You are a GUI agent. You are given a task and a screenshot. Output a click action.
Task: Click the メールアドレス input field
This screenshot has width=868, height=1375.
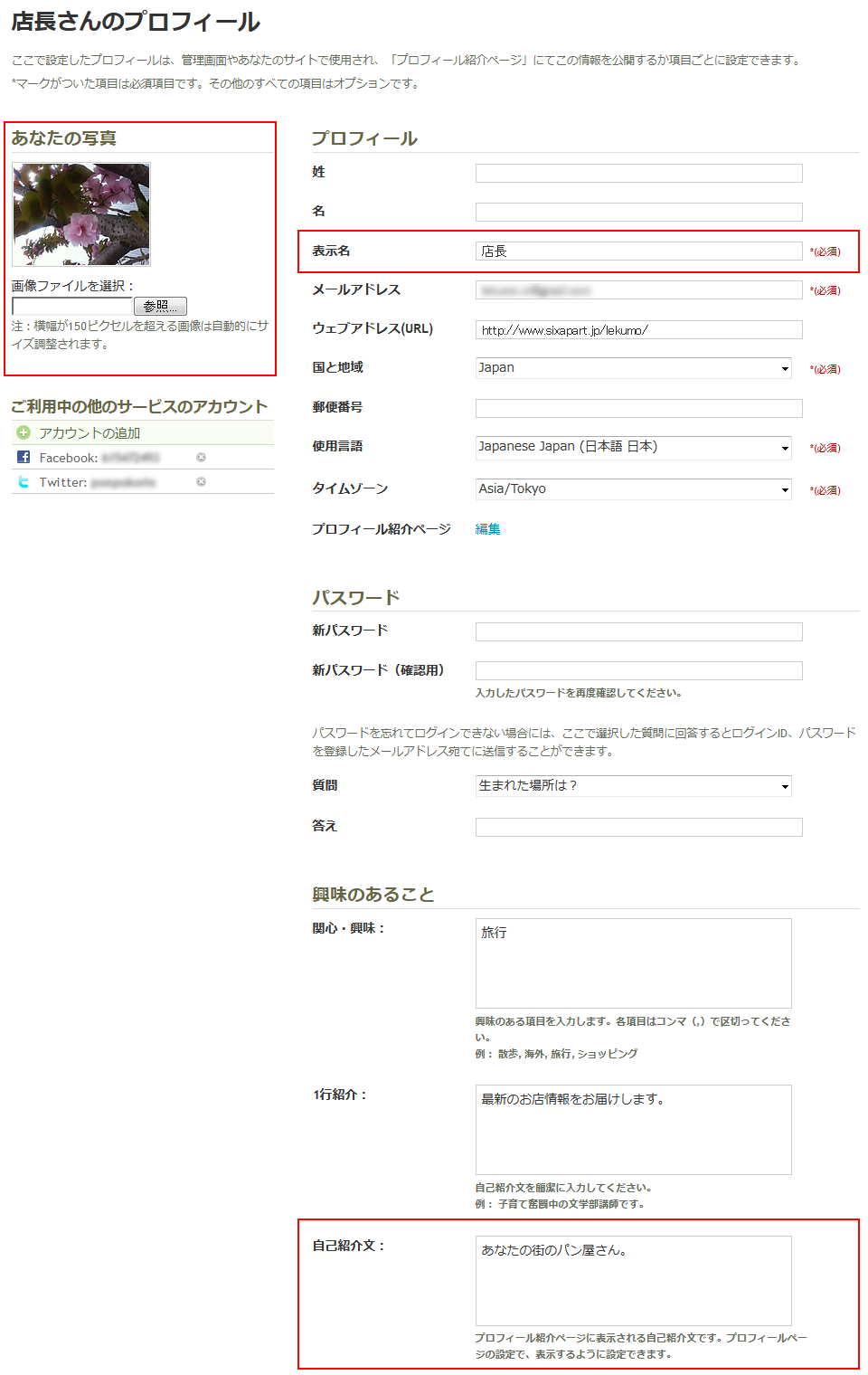point(639,290)
